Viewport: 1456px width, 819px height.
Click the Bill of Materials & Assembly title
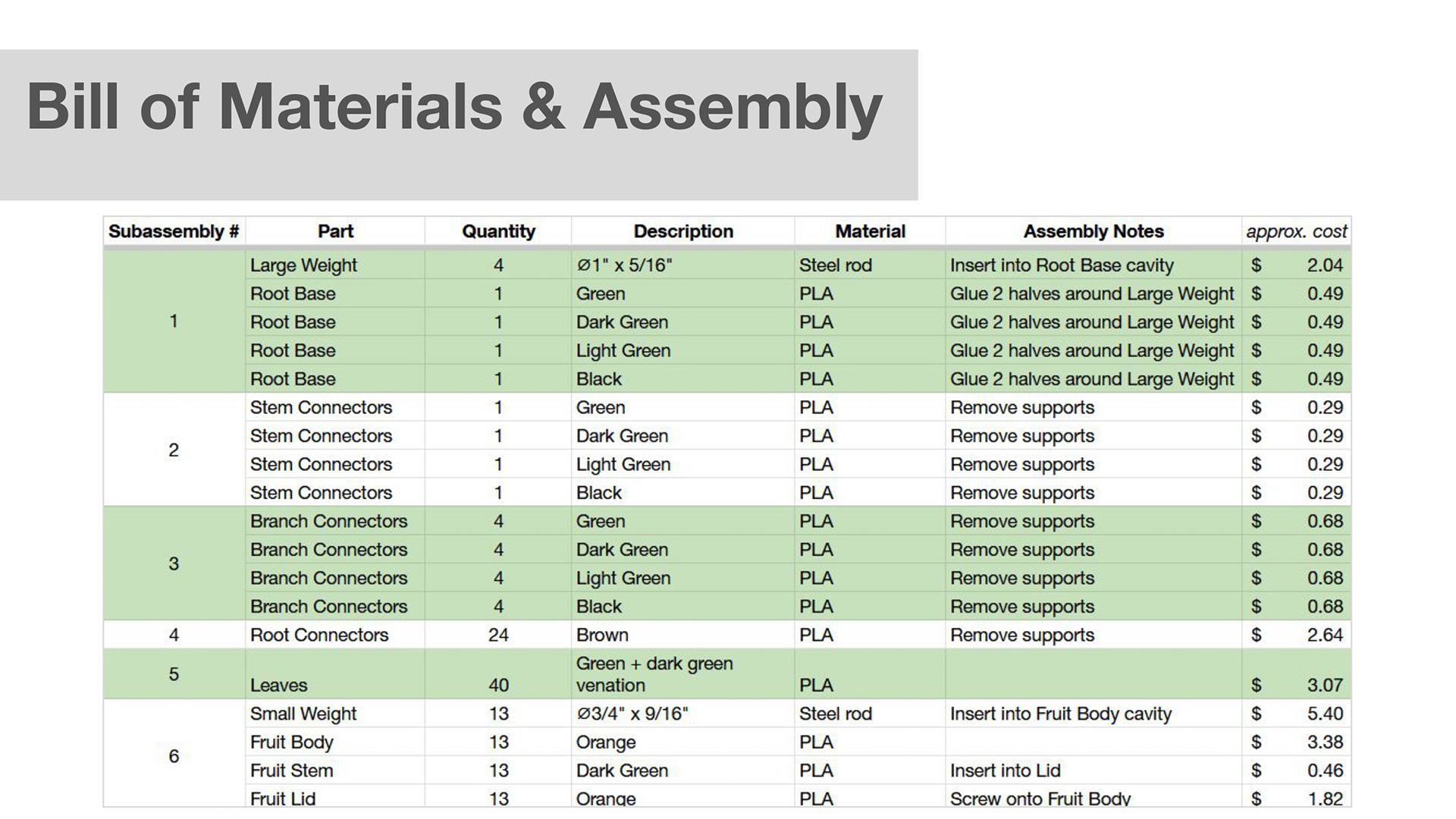pyautogui.click(x=454, y=107)
